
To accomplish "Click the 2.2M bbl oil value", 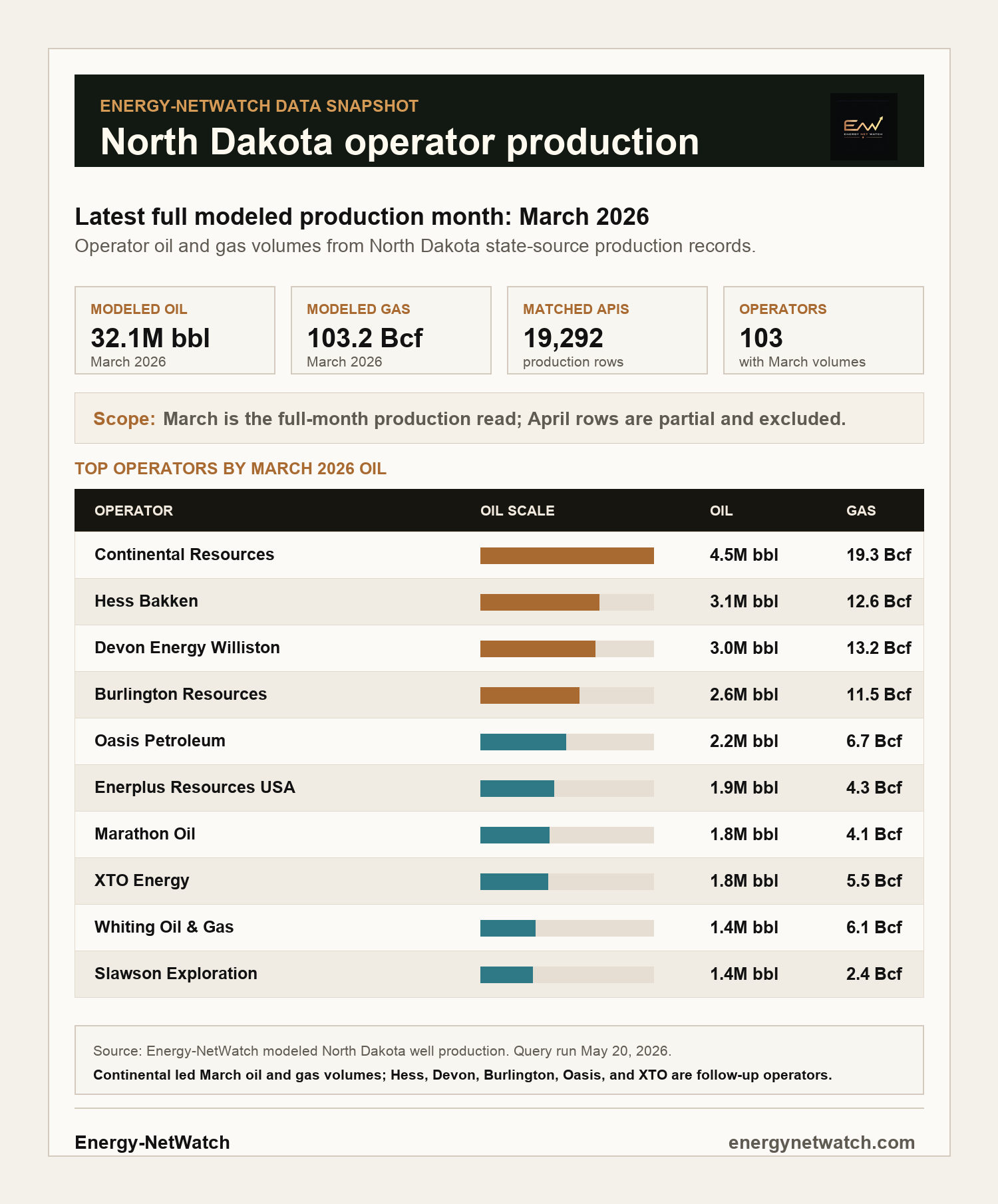I will click(744, 741).
